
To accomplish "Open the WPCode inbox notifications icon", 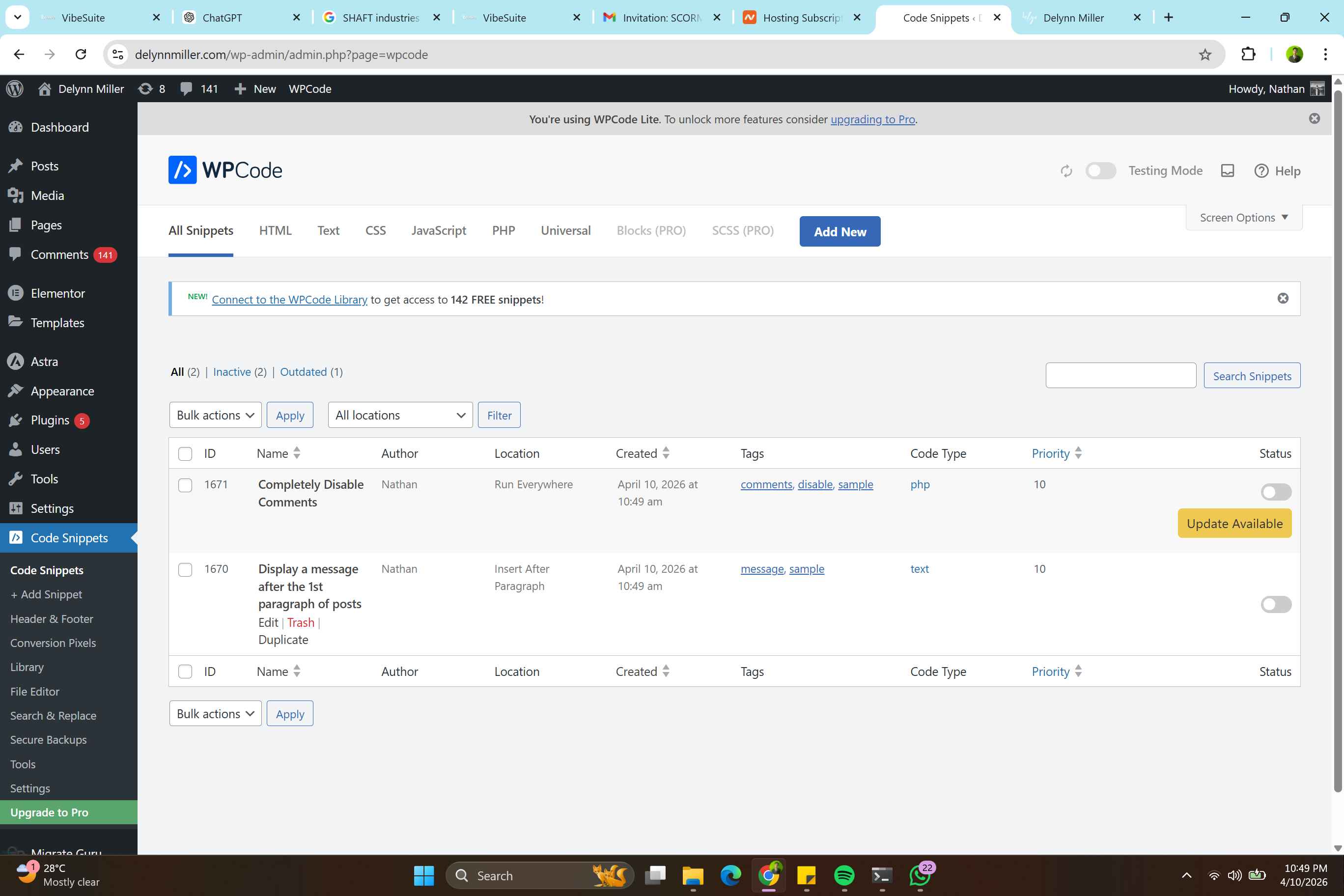I will 1228,171.
